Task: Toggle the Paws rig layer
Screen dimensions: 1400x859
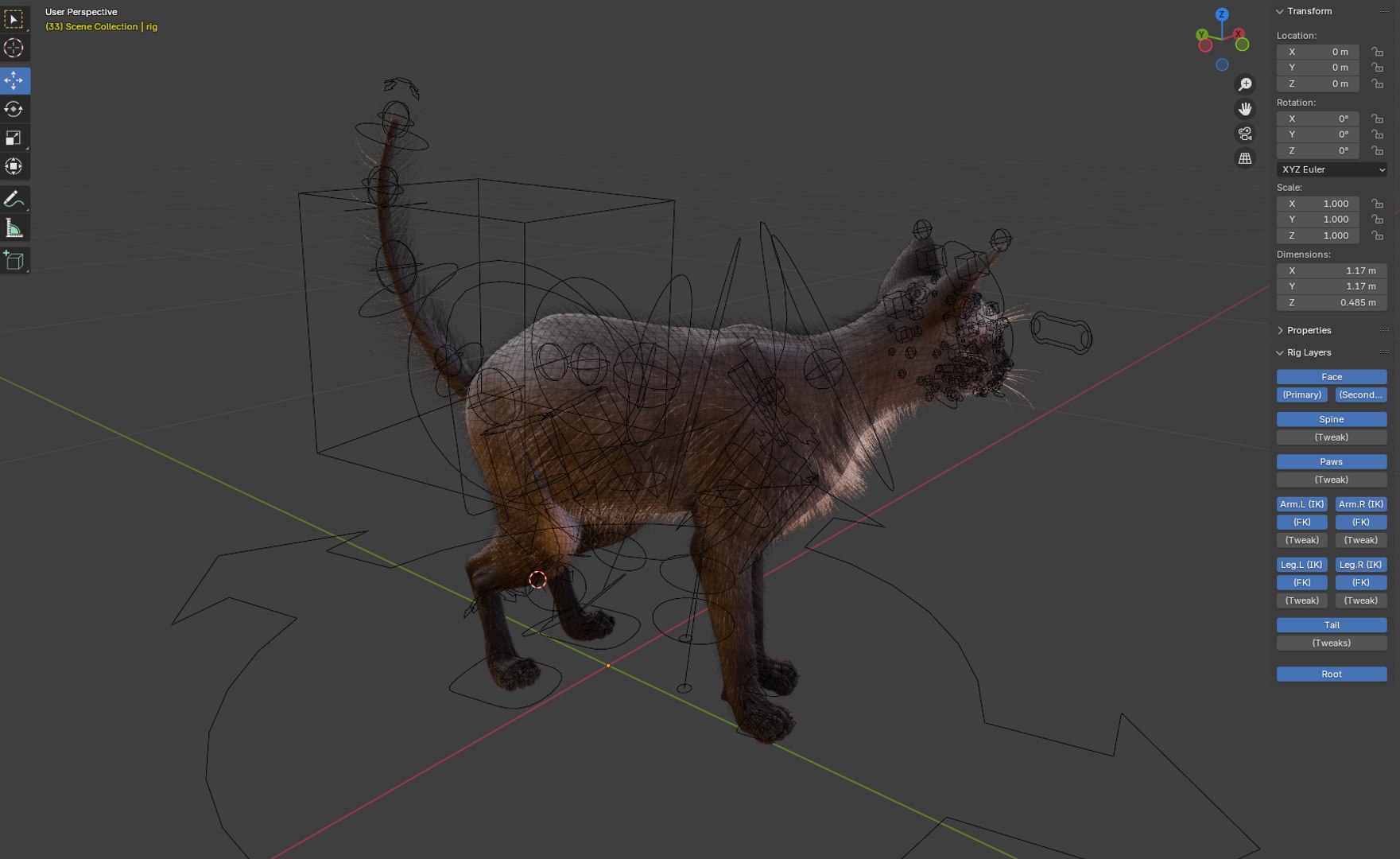Action: [x=1332, y=461]
